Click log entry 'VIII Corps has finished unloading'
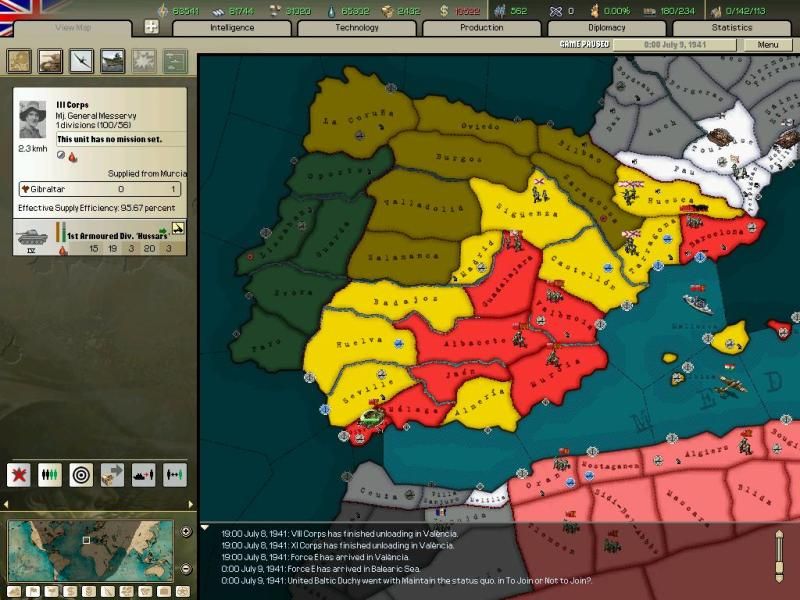Screen dimensions: 800x600 tap(339, 534)
